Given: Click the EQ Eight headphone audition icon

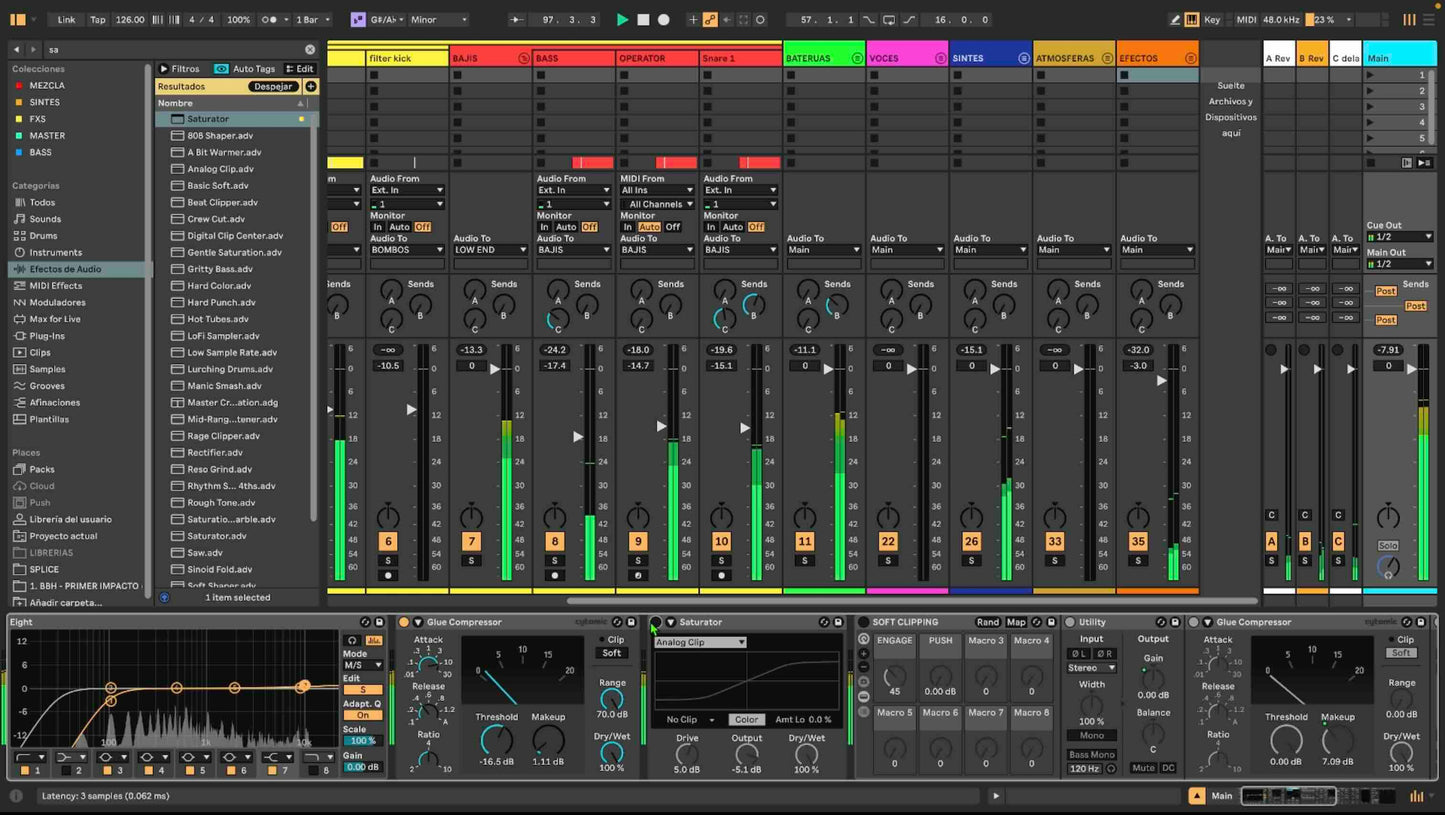Looking at the screenshot, I should [x=352, y=640].
